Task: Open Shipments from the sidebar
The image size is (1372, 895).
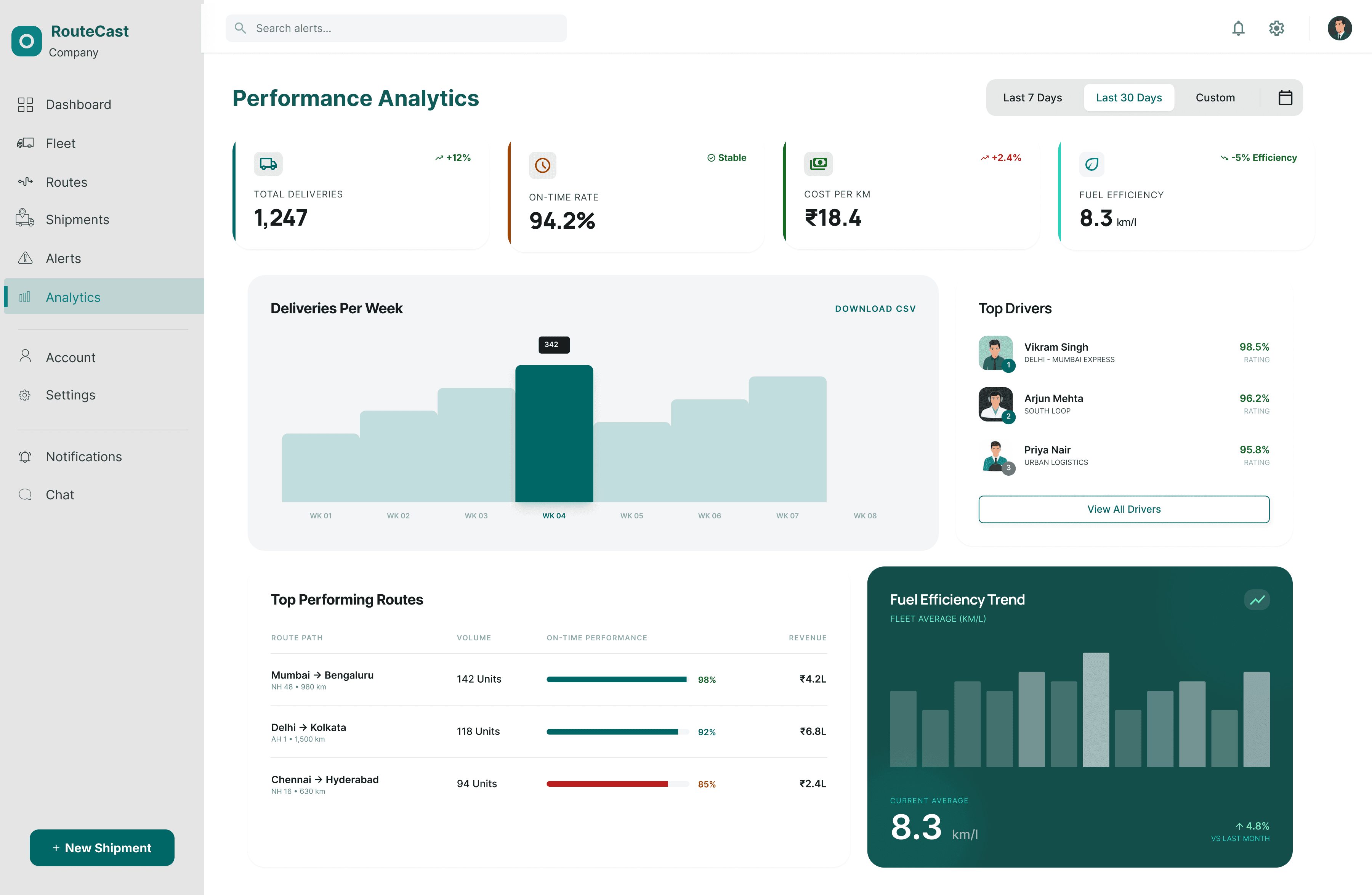Action: 77,220
